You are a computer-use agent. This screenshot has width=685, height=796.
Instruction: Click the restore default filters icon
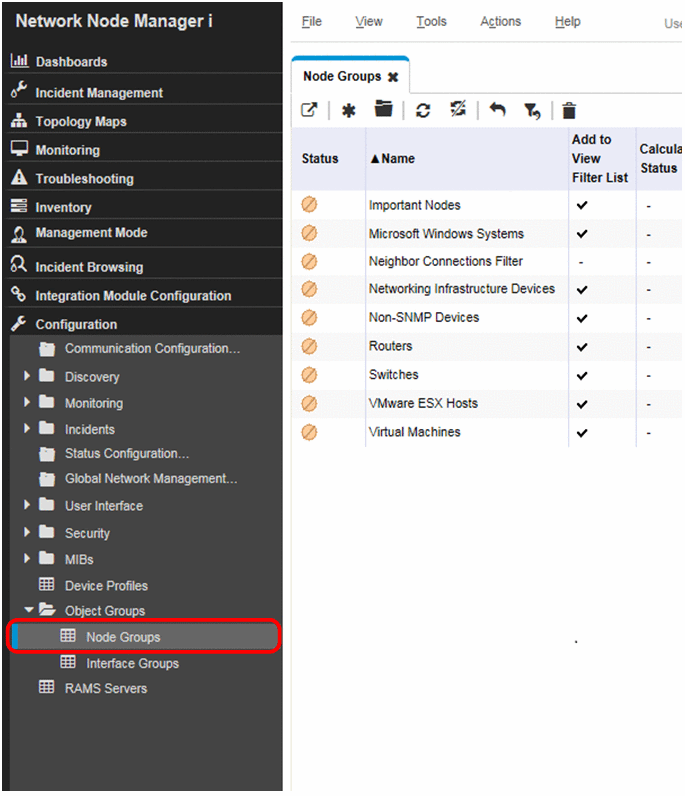pyautogui.click(x=532, y=111)
